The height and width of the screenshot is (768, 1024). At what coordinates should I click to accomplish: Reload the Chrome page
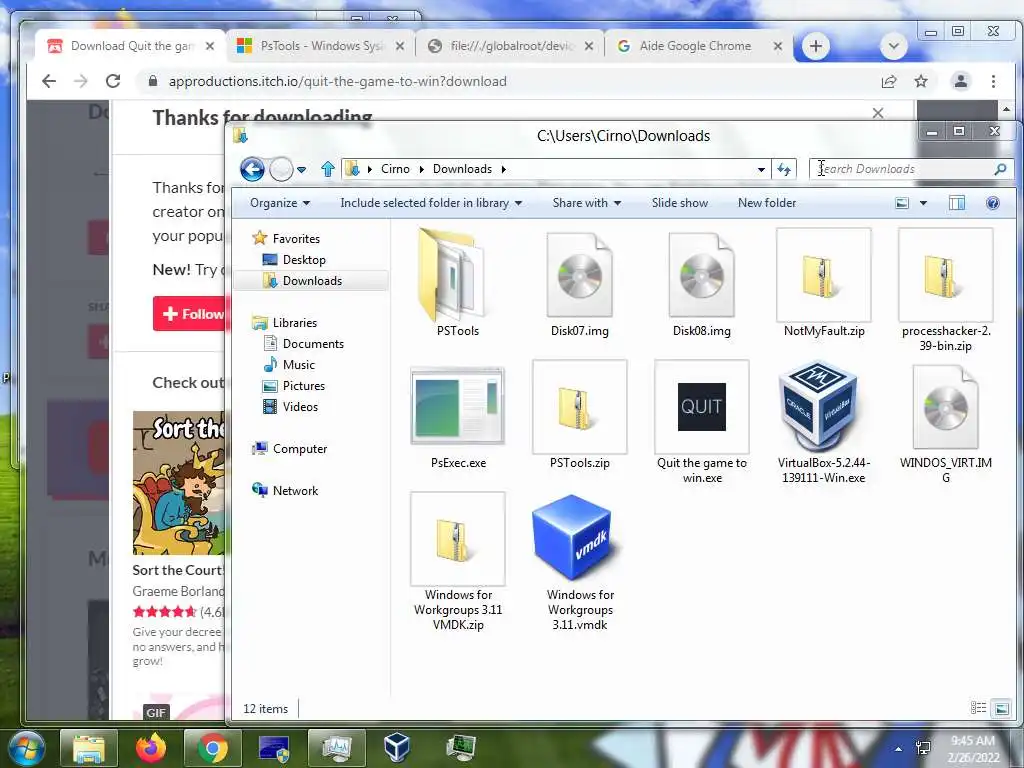(113, 81)
